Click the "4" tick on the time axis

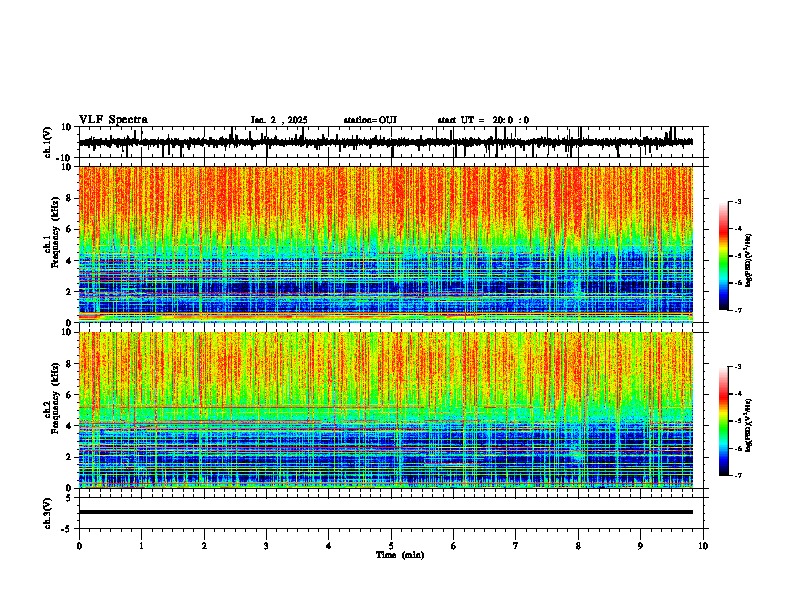click(329, 546)
